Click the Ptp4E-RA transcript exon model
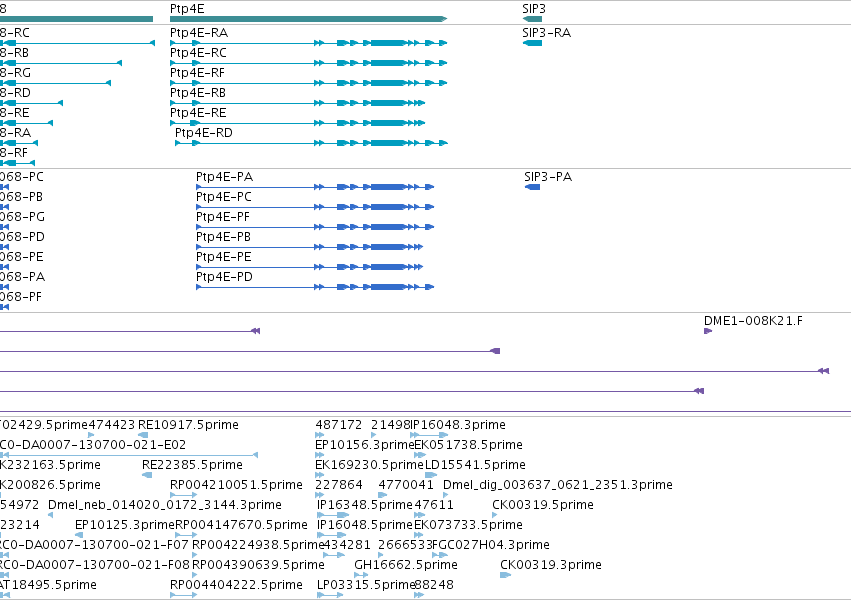 click(x=308, y=43)
